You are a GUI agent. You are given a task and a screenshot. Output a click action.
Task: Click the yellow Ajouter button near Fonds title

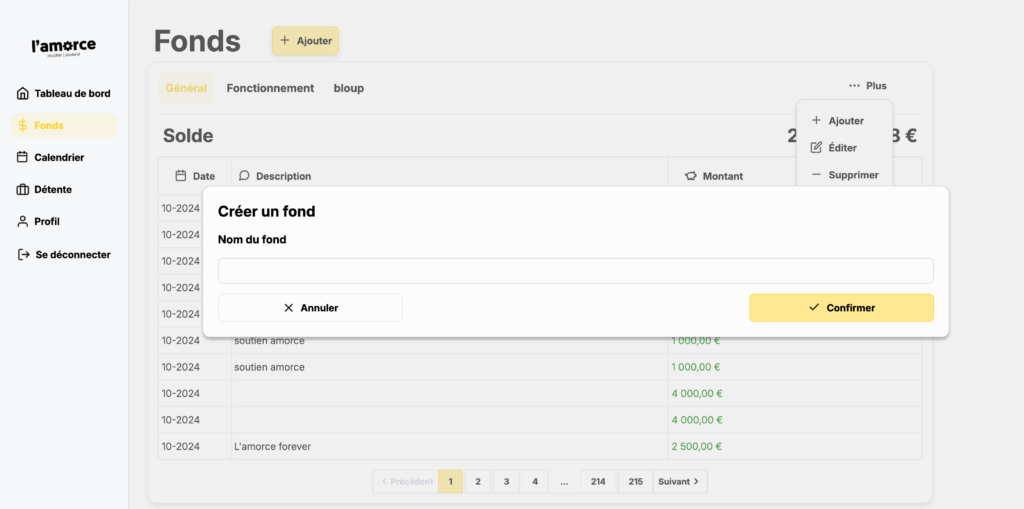click(305, 41)
